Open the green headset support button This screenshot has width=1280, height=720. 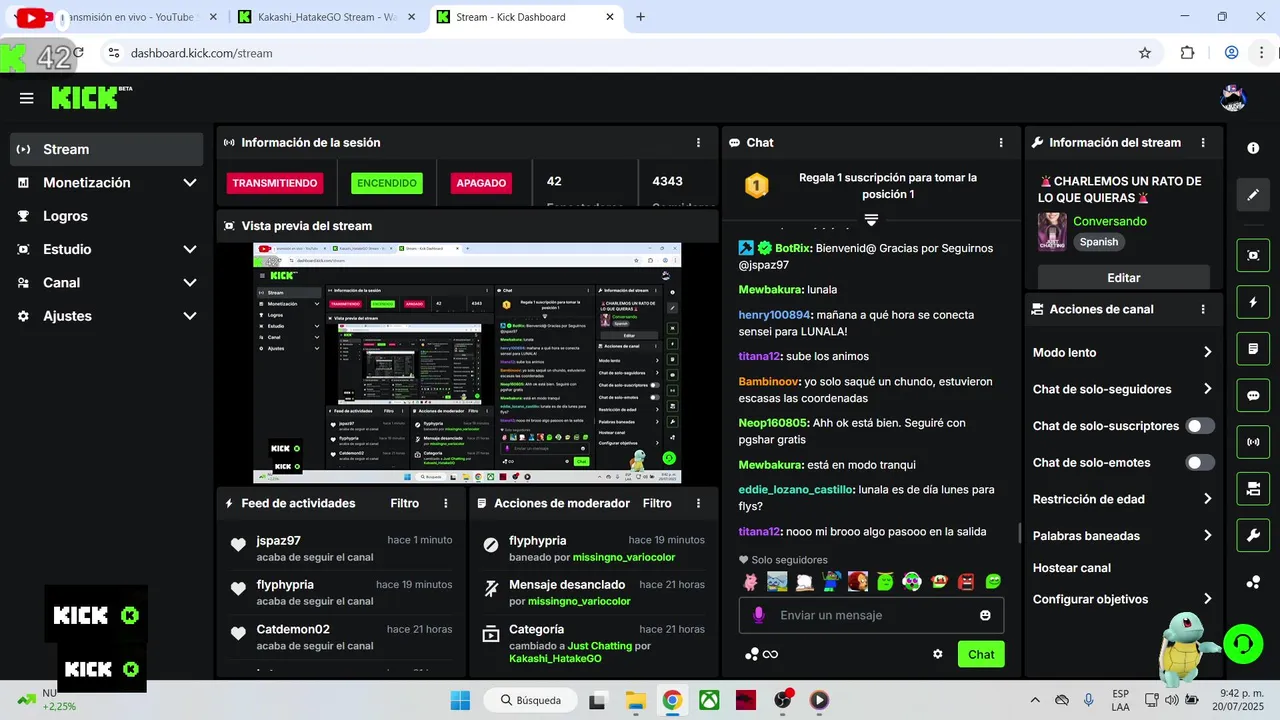[1243, 644]
